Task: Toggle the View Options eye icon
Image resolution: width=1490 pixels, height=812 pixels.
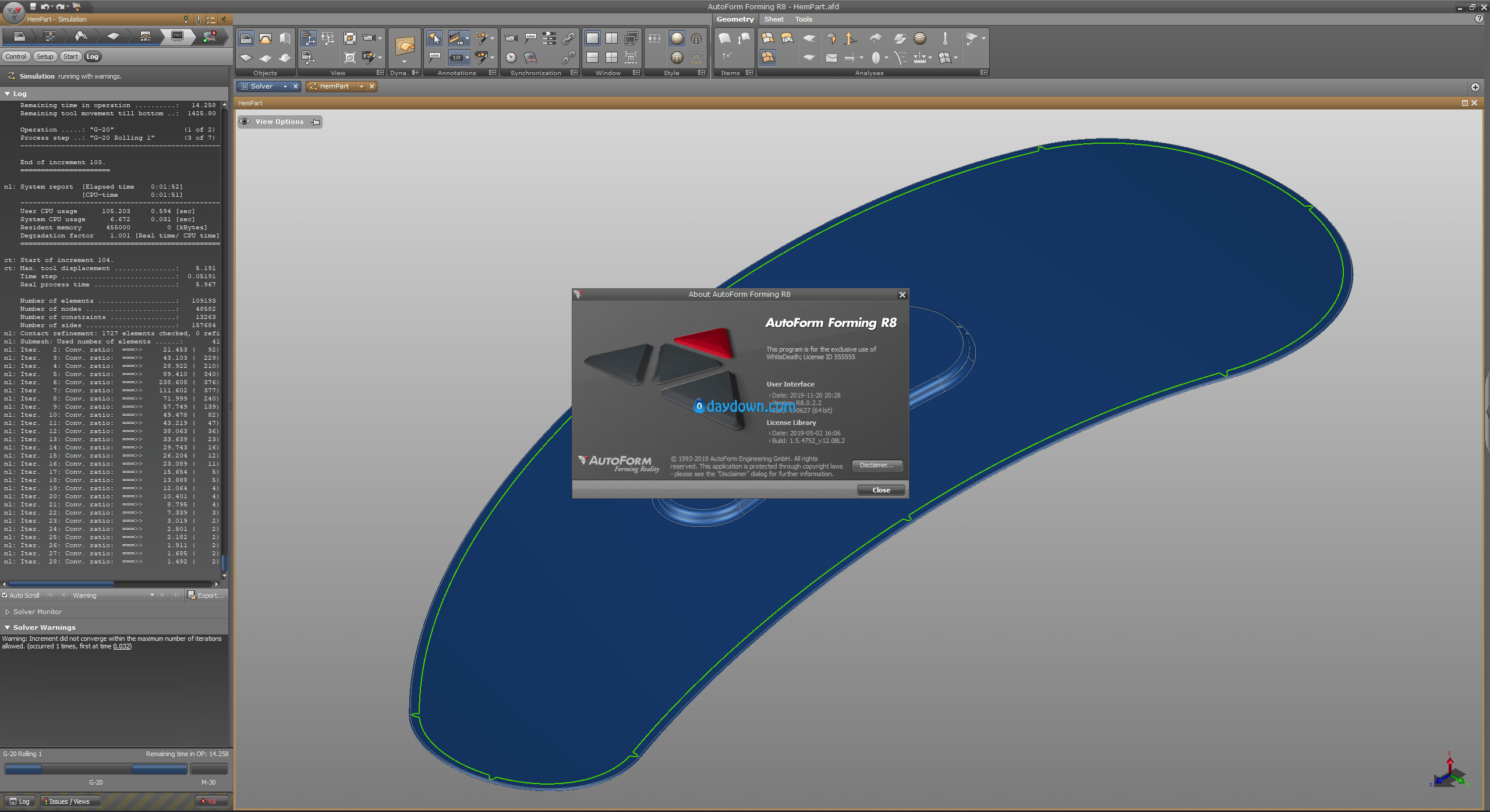Action: point(245,122)
